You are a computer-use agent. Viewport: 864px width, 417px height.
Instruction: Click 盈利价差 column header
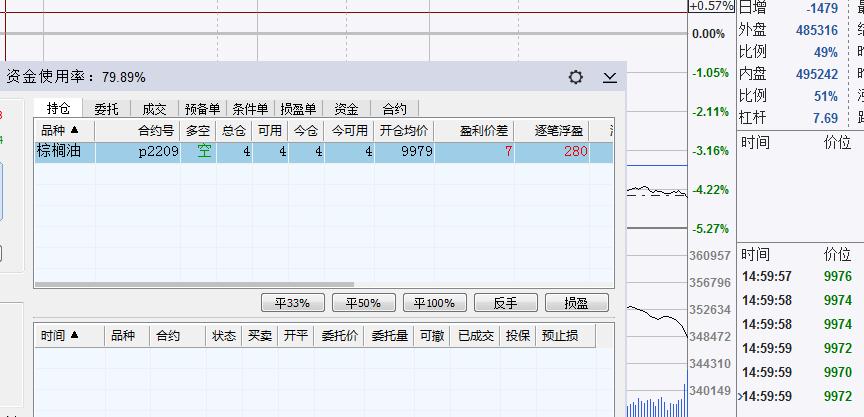pyautogui.click(x=474, y=131)
